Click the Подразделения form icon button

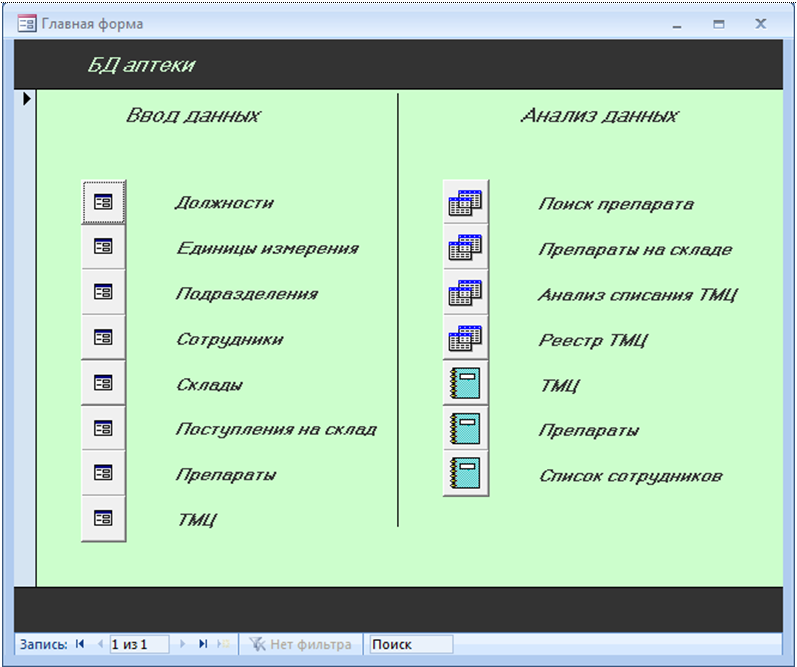[103, 292]
